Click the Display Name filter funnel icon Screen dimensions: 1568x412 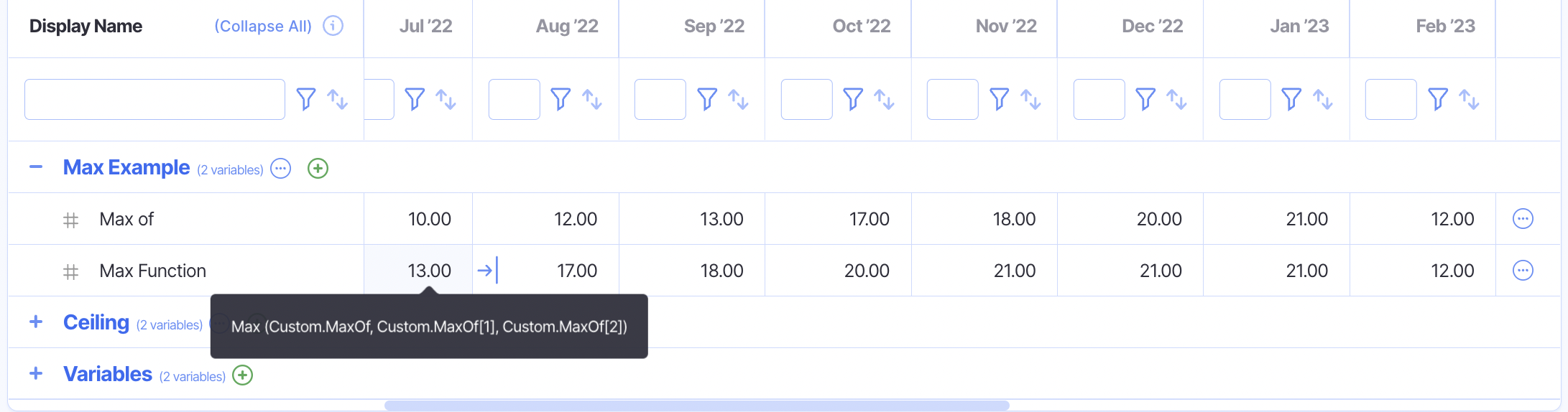click(306, 99)
